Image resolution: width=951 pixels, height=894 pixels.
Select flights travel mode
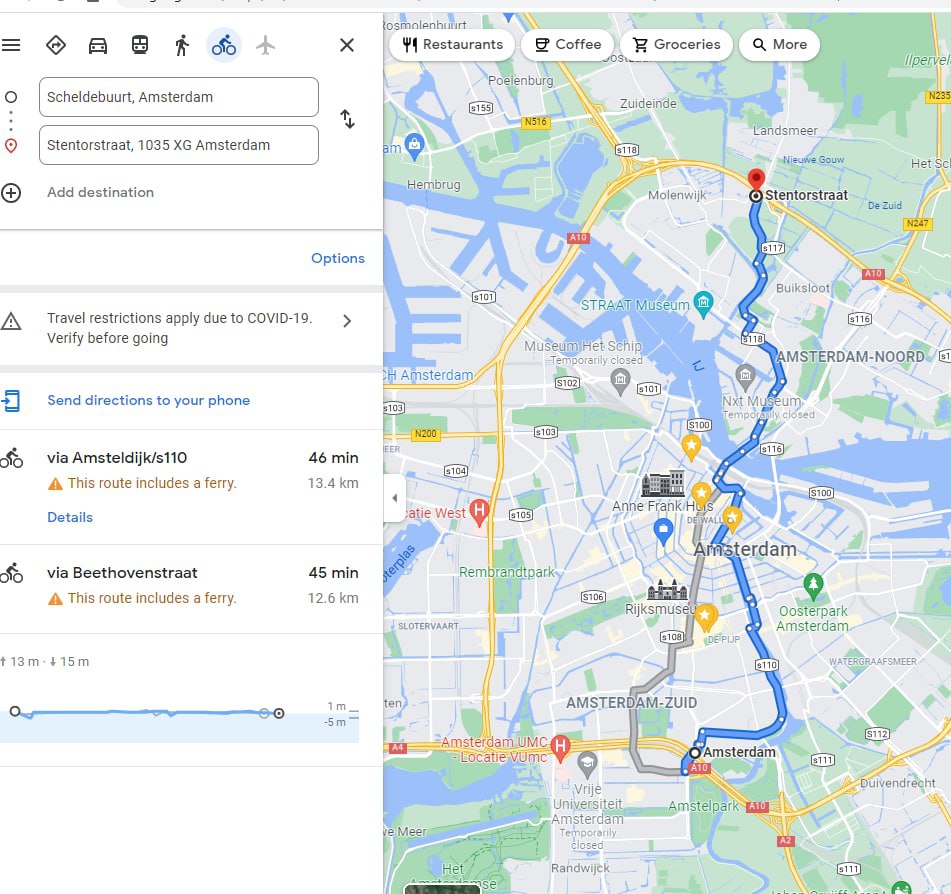pyautogui.click(x=265, y=45)
